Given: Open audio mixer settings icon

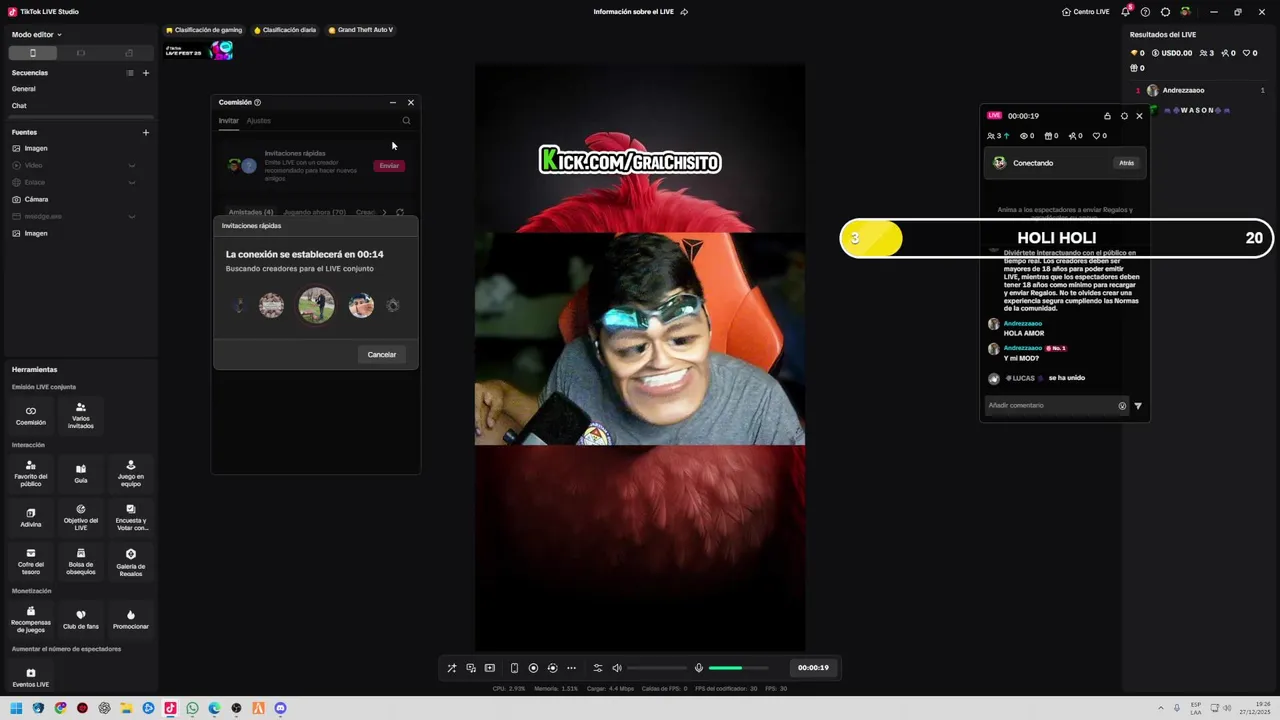Looking at the screenshot, I should 598,668.
